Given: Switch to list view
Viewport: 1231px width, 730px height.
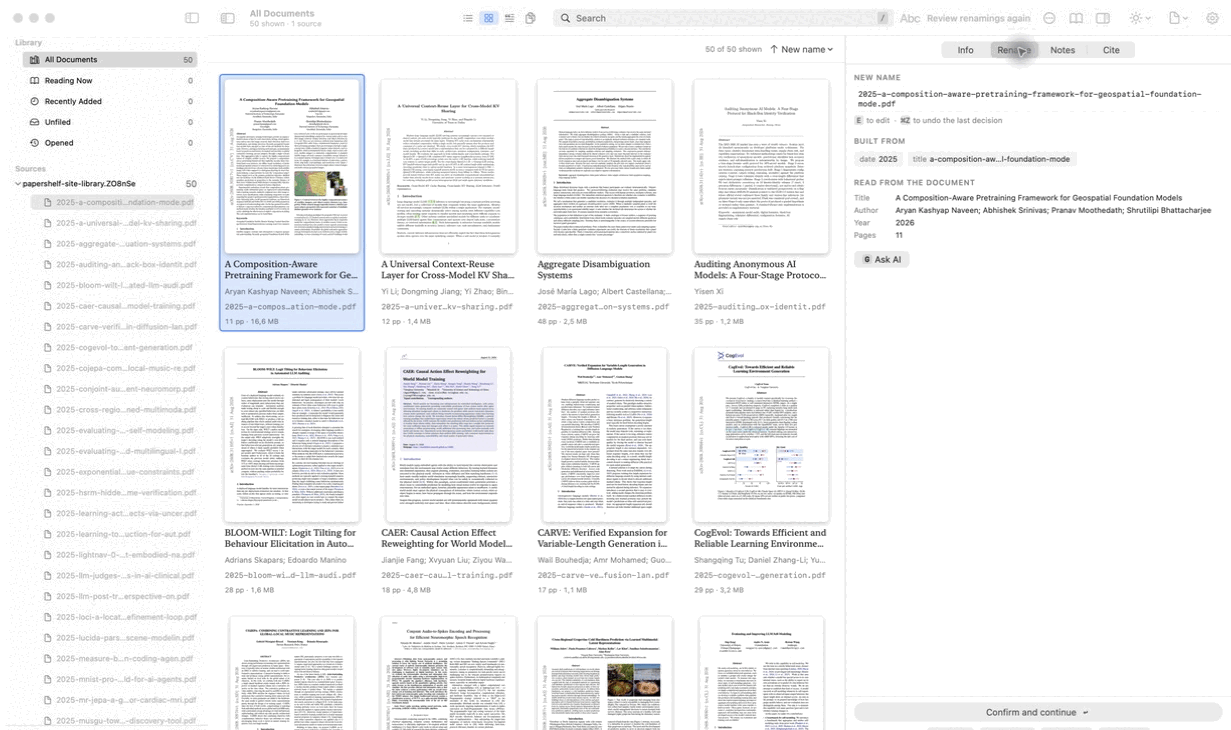Looking at the screenshot, I should click(468, 18).
